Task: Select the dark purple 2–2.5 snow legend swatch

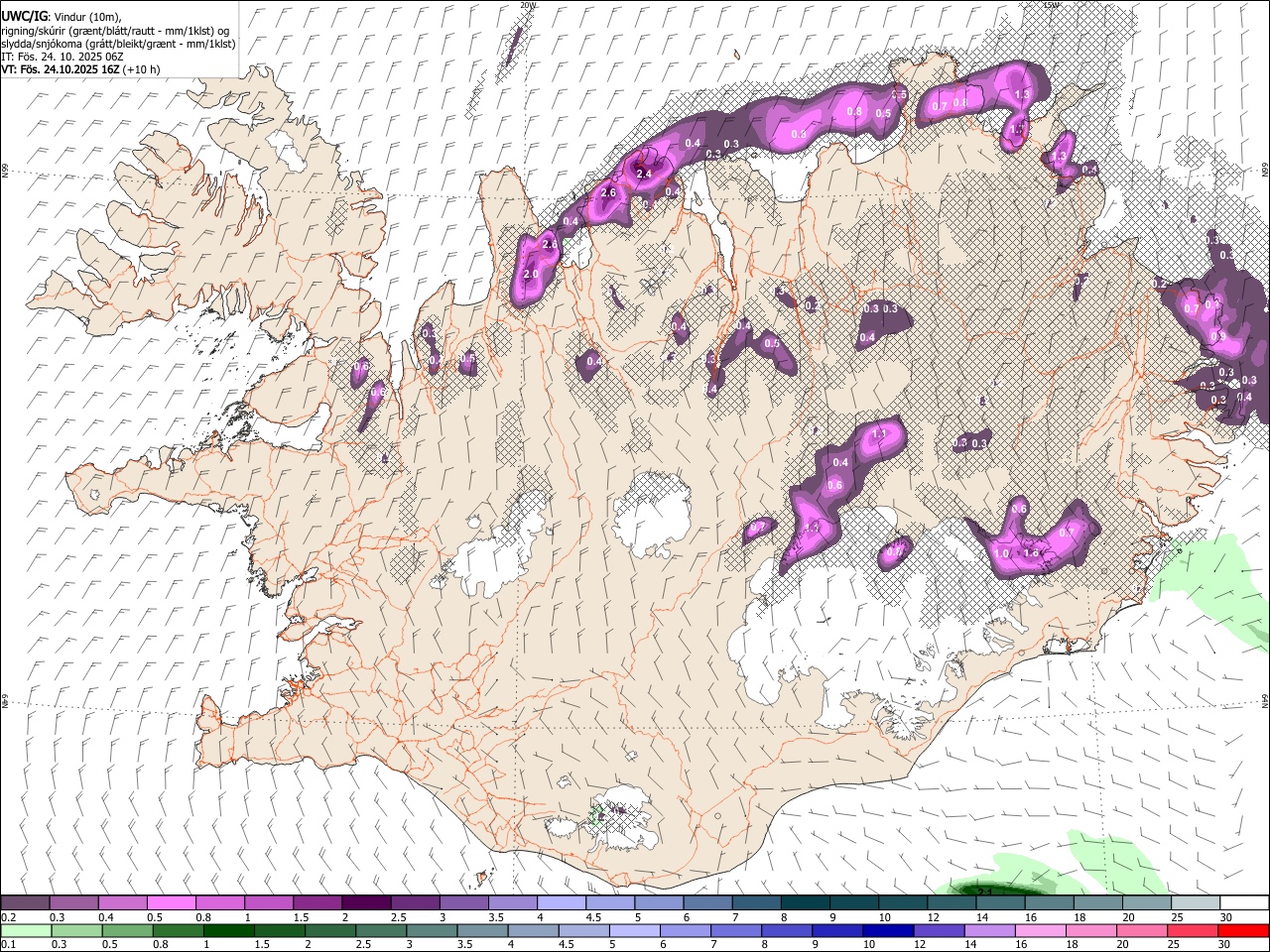Action: (x=366, y=903)
